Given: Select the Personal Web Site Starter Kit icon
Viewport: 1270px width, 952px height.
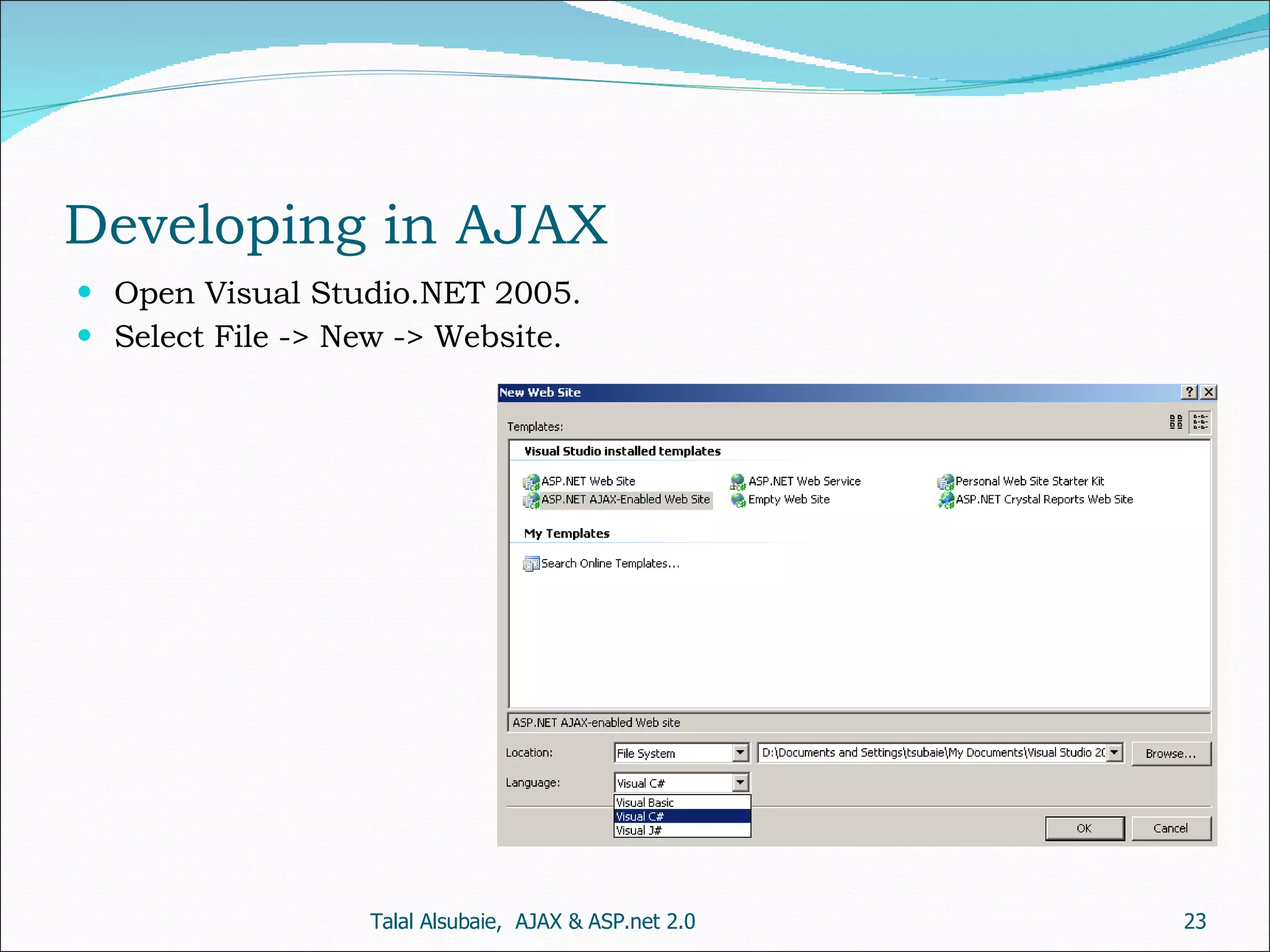Looking at the screenshot, I should coord(945,482).
